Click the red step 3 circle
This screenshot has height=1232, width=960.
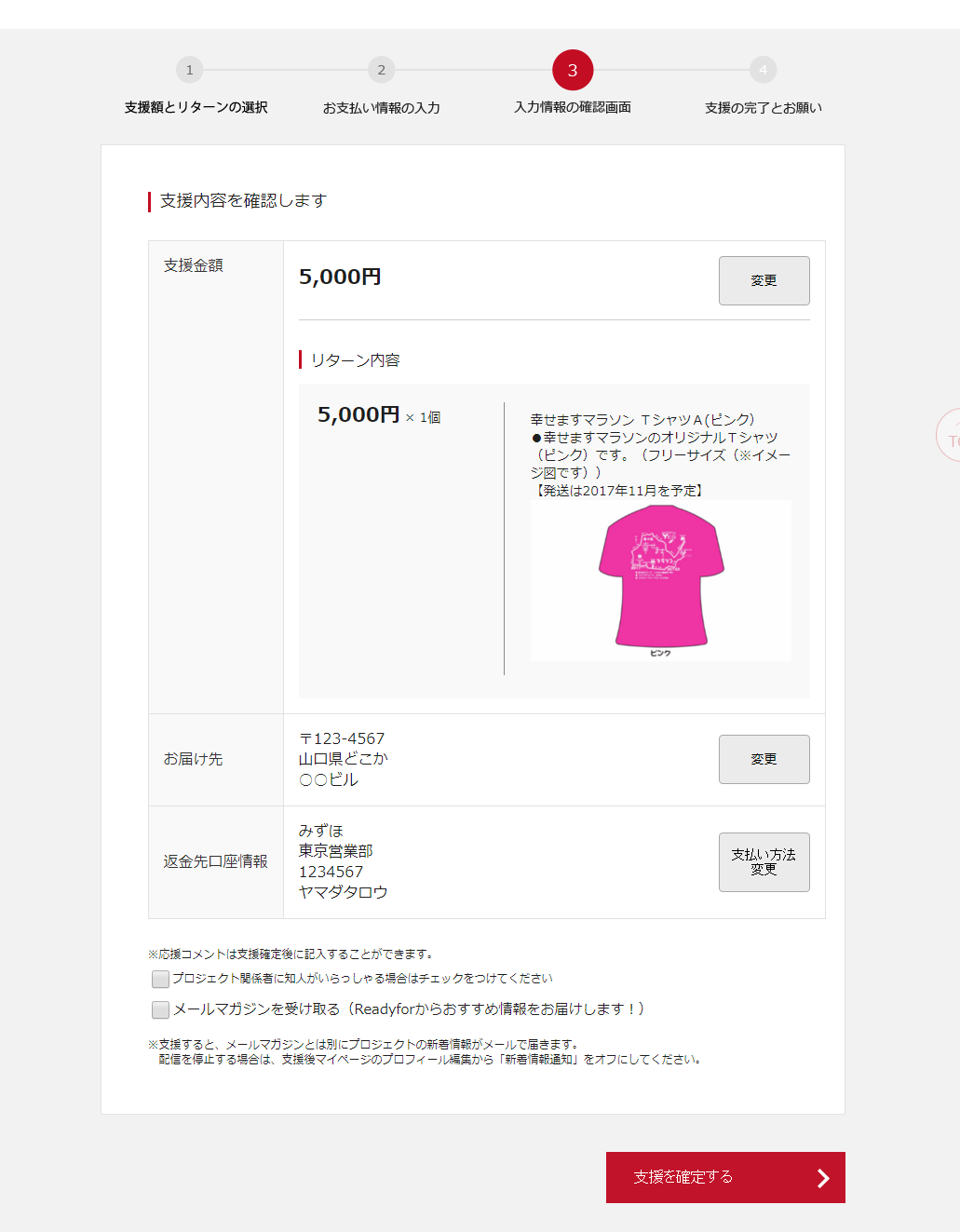point(573,70)
